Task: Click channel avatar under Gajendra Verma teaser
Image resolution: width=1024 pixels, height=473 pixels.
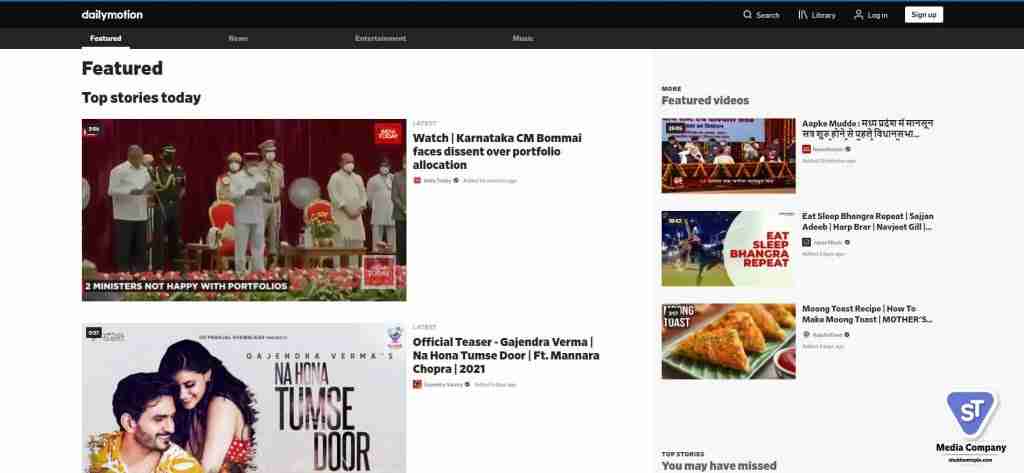Action: (x=417, y=385)
